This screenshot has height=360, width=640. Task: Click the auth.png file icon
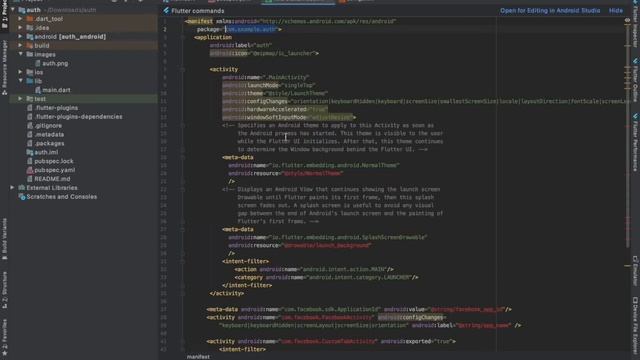tap(38, 63)
